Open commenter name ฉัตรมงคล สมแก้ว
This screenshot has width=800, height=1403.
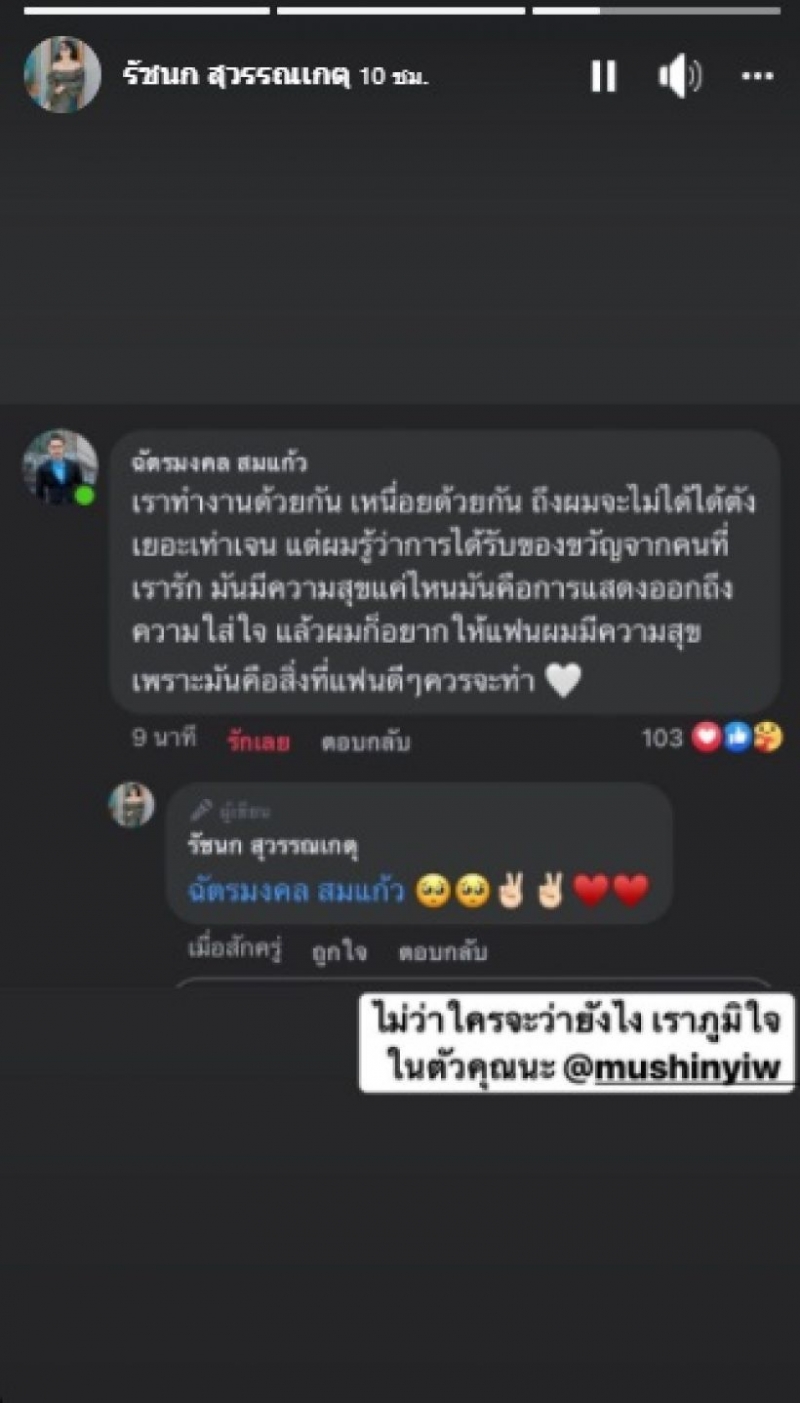coord(219,463)
